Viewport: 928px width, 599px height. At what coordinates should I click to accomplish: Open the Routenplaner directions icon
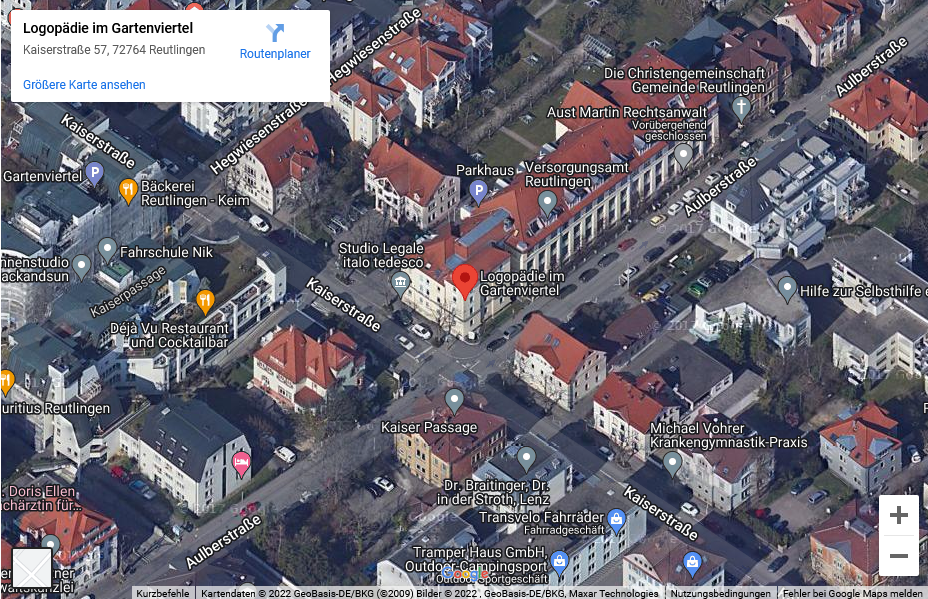click(275, 33)
